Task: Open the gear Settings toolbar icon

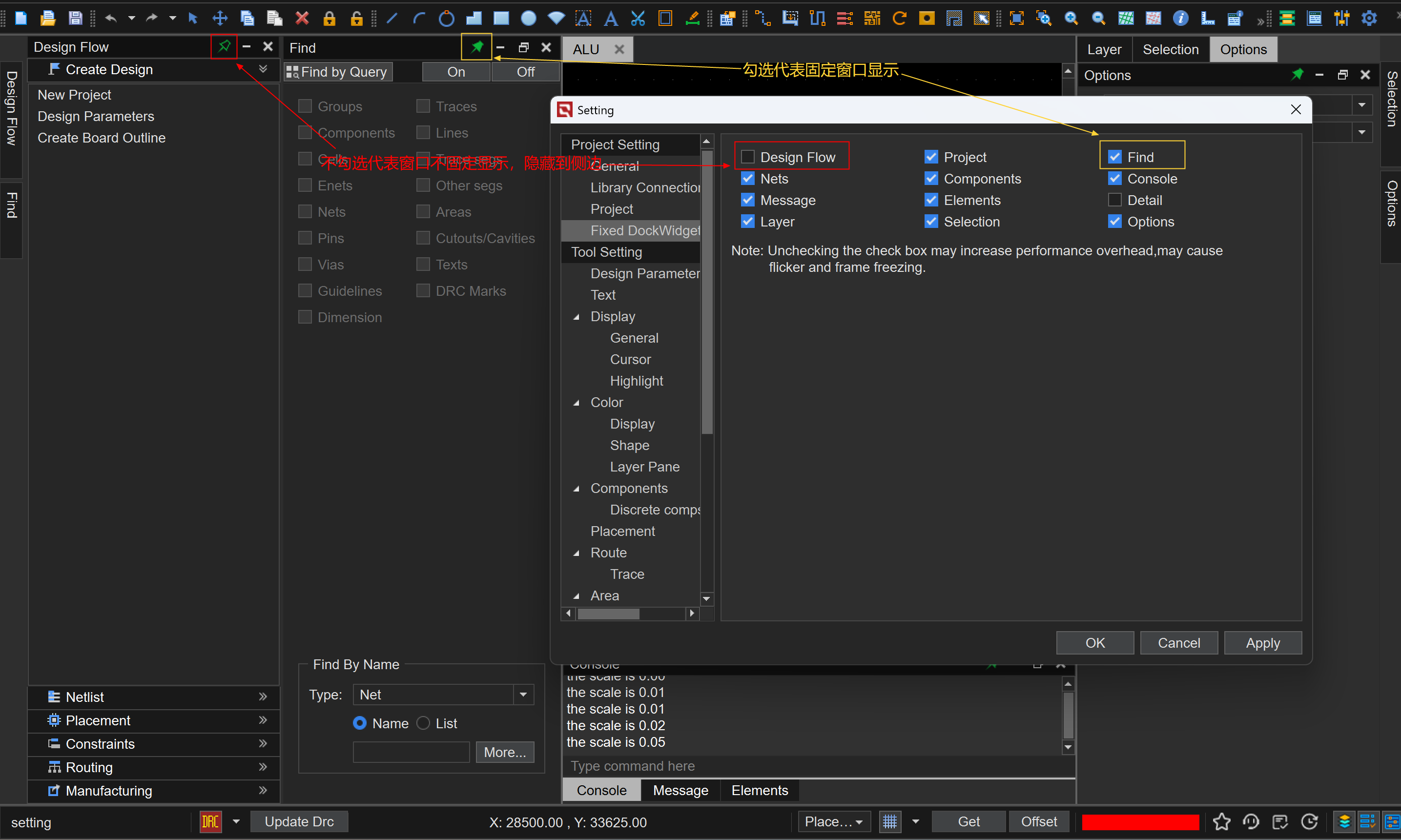Action: [x=1369, y=18]
